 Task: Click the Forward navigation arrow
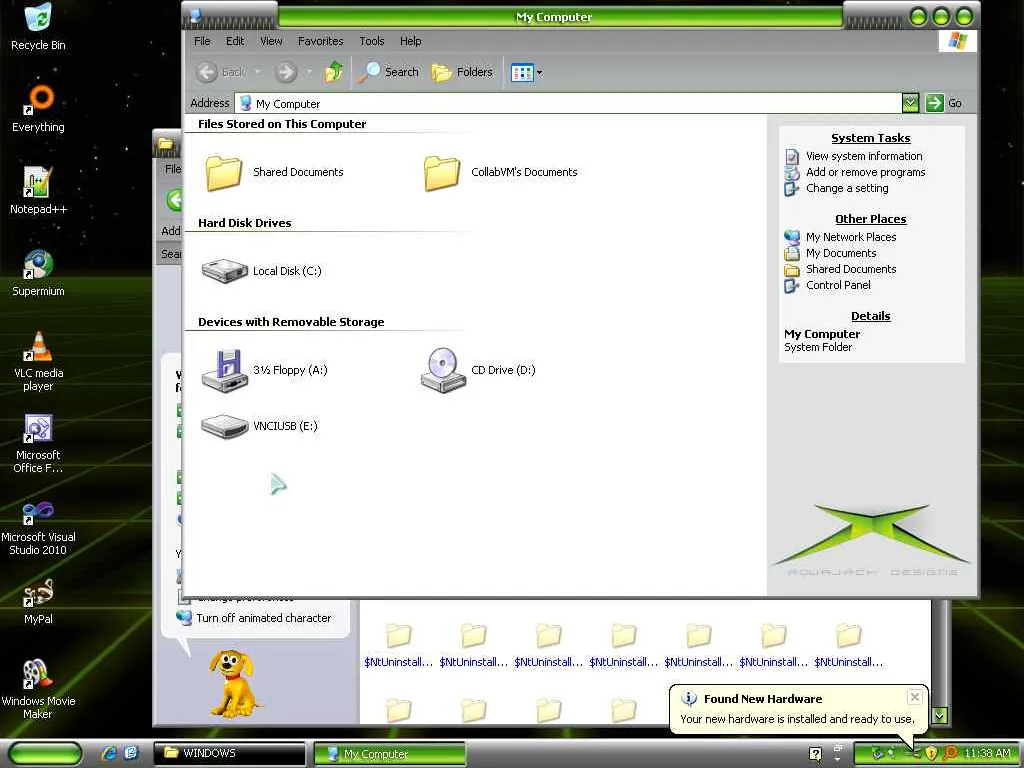click(x=285, y=72)
